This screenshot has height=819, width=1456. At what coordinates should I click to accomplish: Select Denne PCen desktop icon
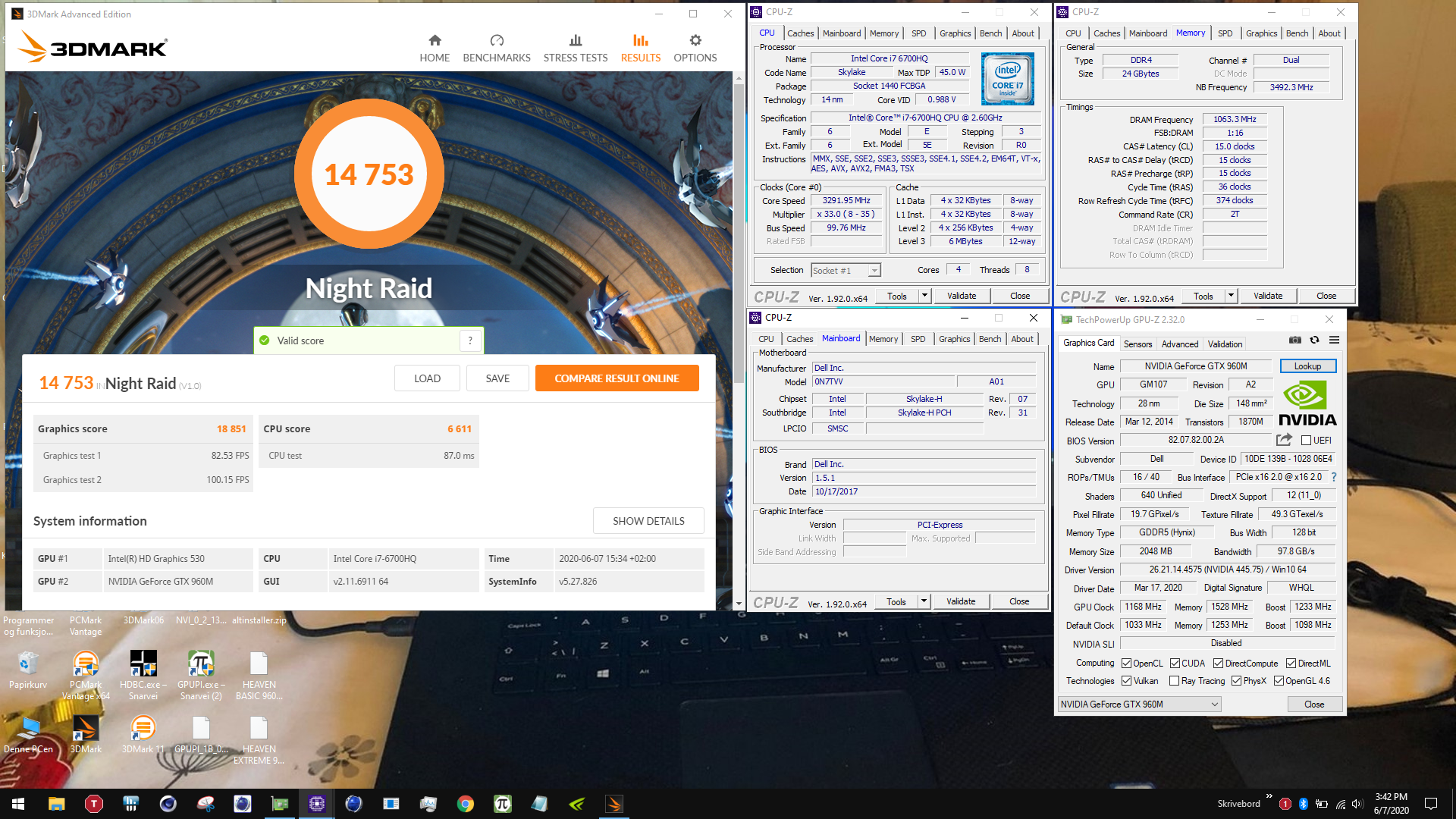(x=28, y=734)
